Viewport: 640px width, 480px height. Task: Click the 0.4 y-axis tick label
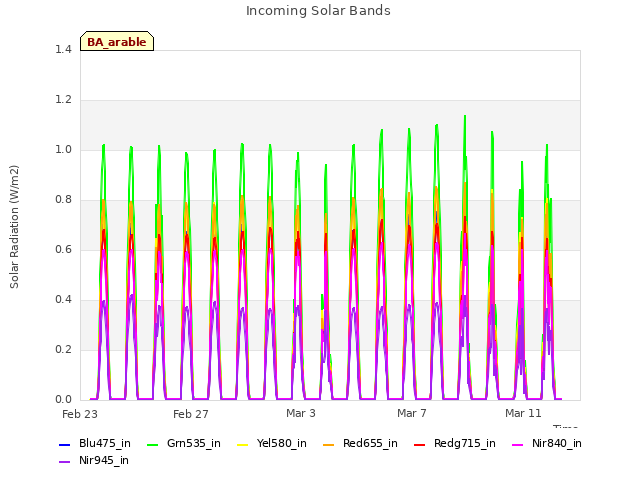[x=63, y=300]
